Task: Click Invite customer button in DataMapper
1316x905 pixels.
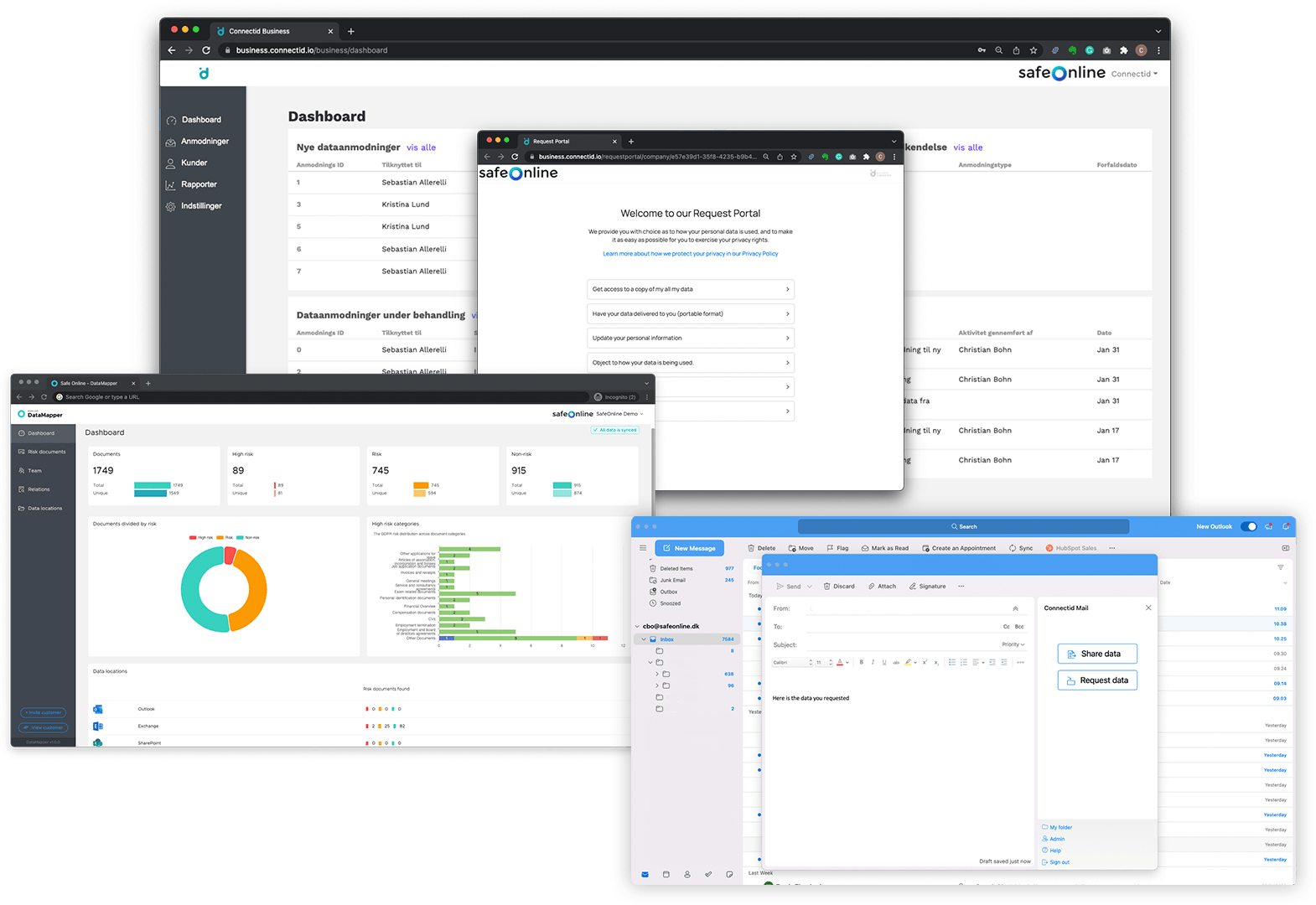Action: (x=43, y=712)
